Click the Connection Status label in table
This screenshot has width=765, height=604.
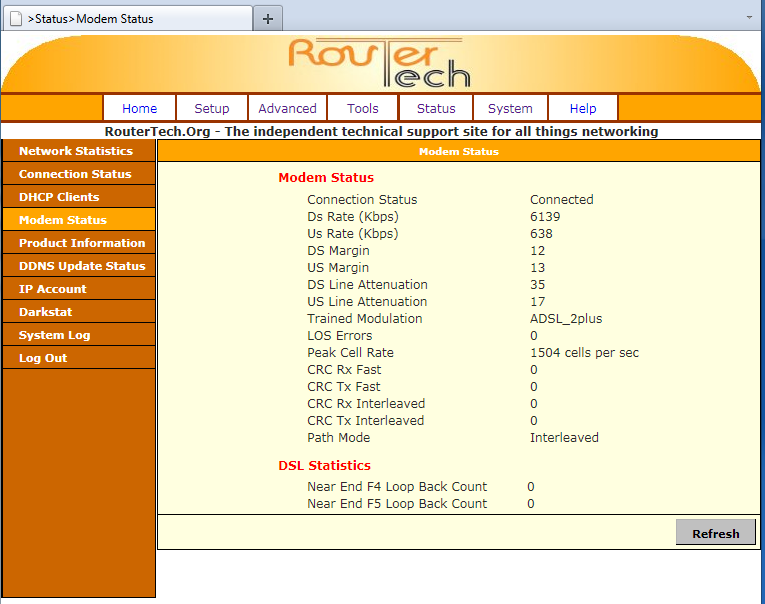click(362, 200)
